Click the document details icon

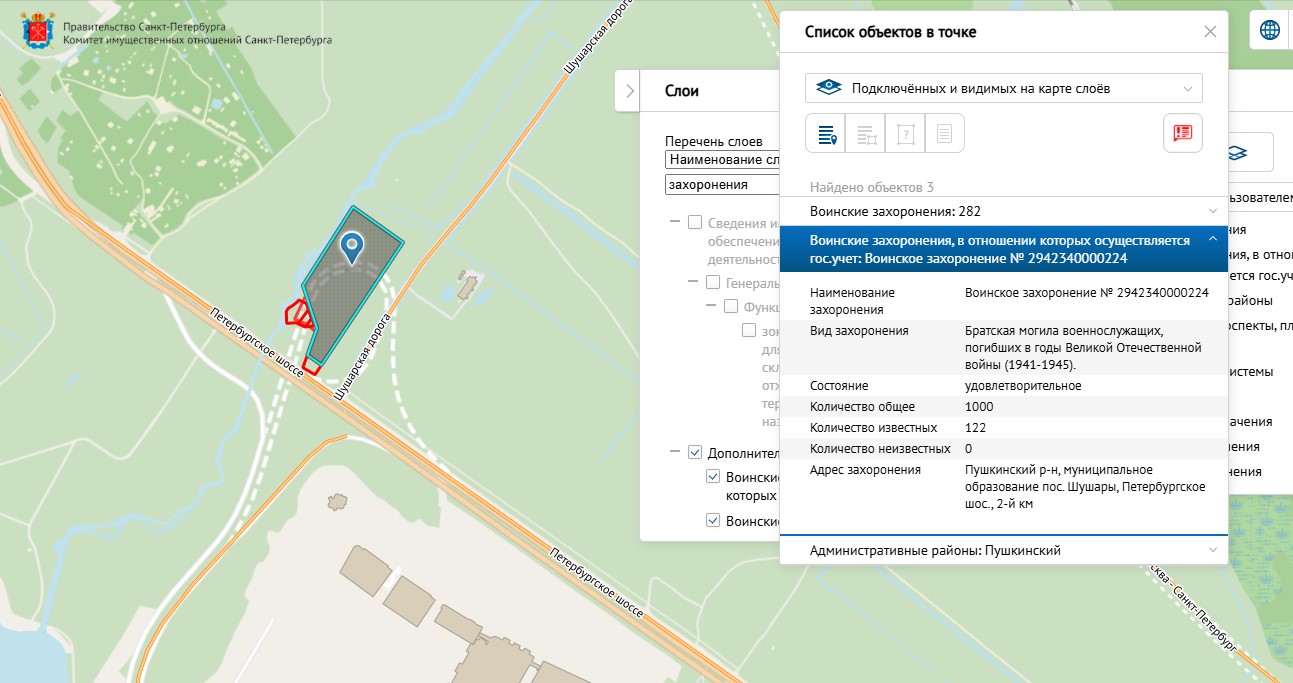pos(944,134)
